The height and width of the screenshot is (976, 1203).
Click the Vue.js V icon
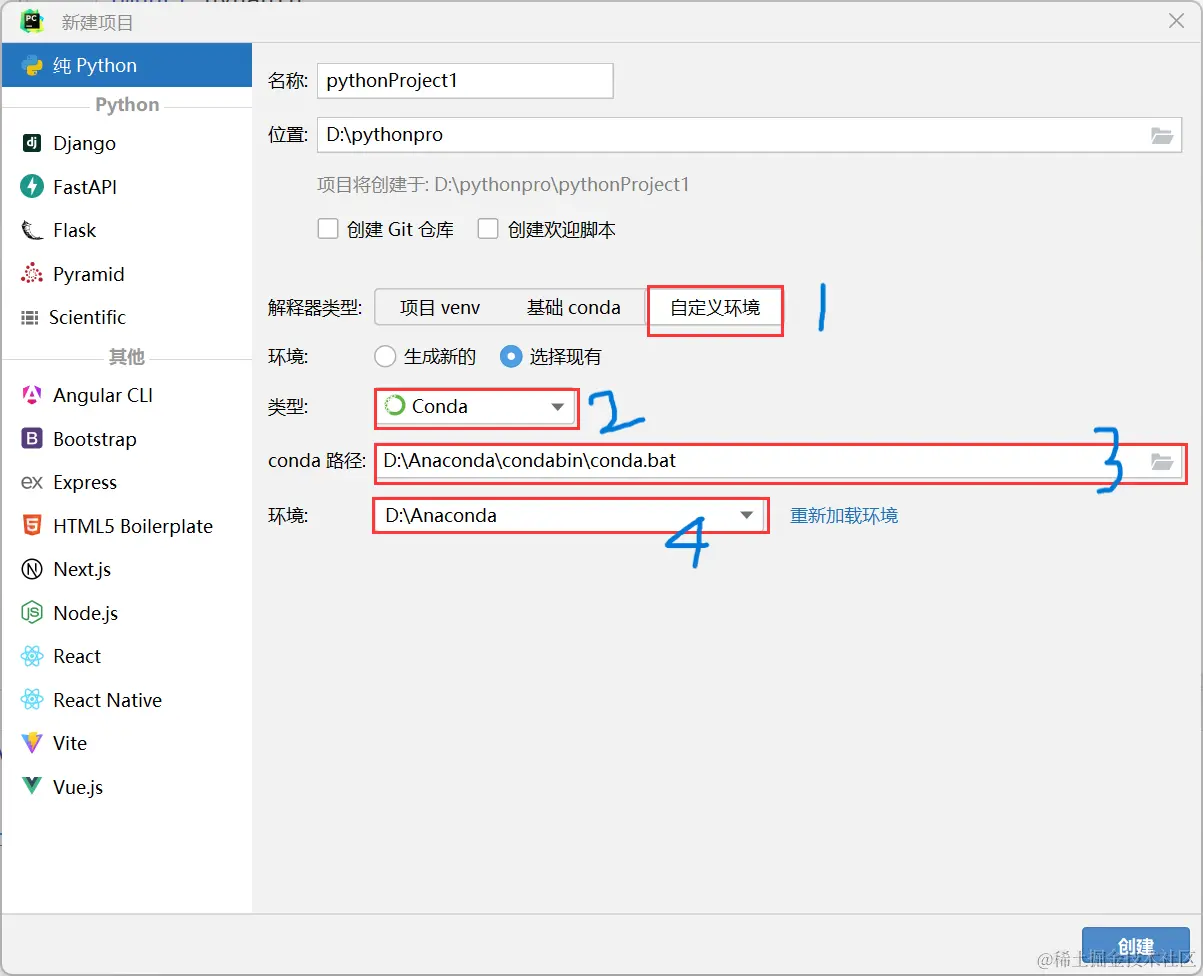(x=32, y=787)
